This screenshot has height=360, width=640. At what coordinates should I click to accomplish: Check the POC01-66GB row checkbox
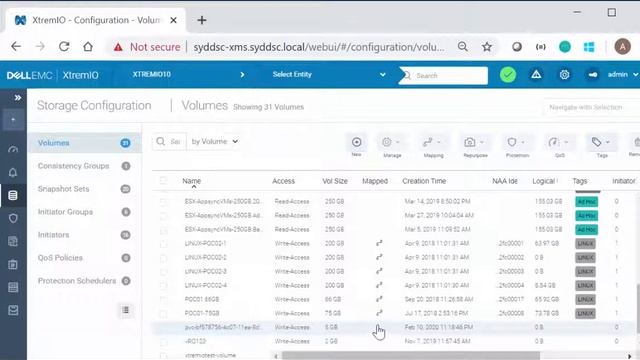pos(163,300)
